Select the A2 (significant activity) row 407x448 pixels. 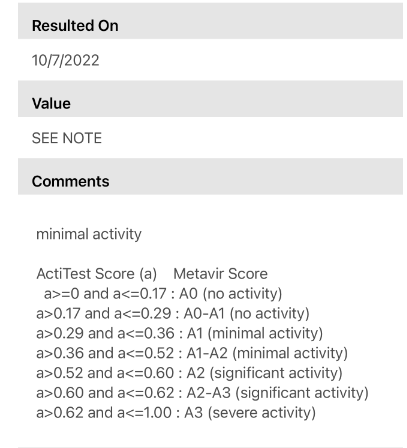(x=189, y=373)
